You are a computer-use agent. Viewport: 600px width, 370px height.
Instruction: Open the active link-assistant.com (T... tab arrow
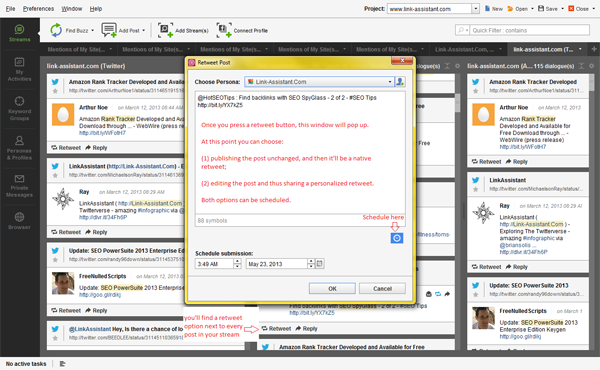click(x=580, y=49)
